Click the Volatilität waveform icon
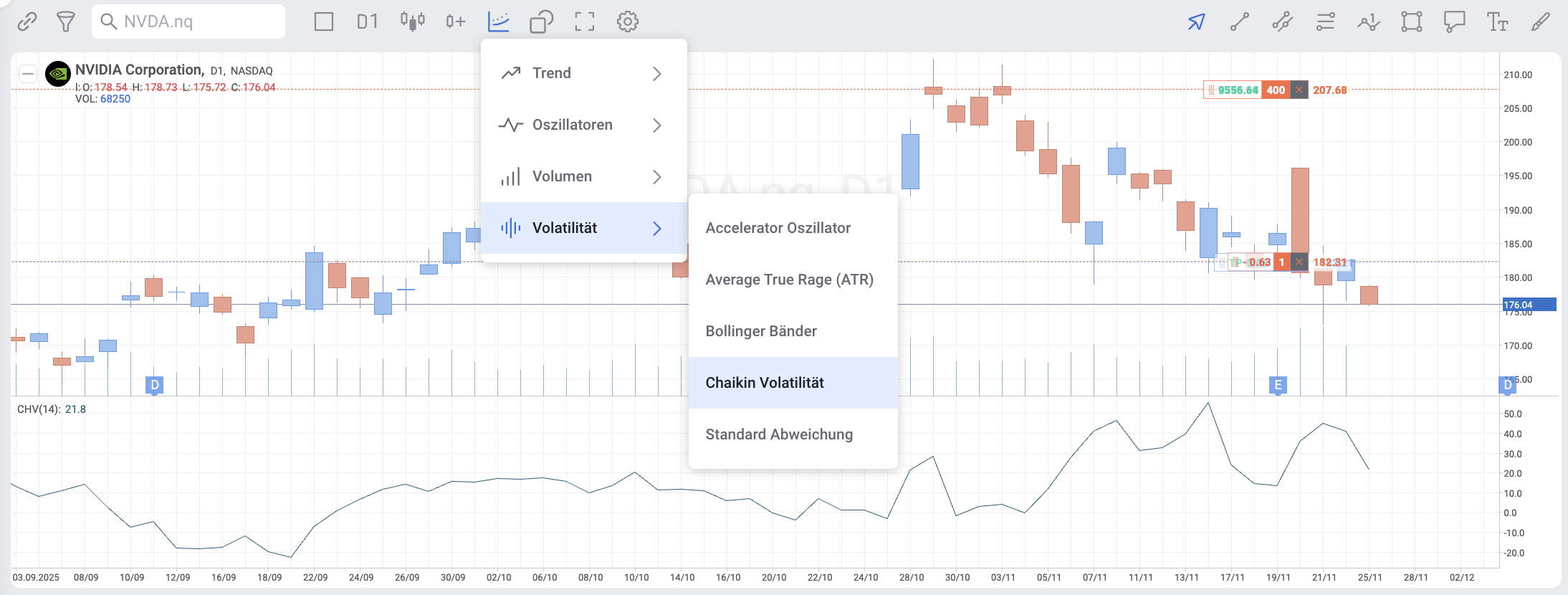1568x595 pixels. pos(510,228)
